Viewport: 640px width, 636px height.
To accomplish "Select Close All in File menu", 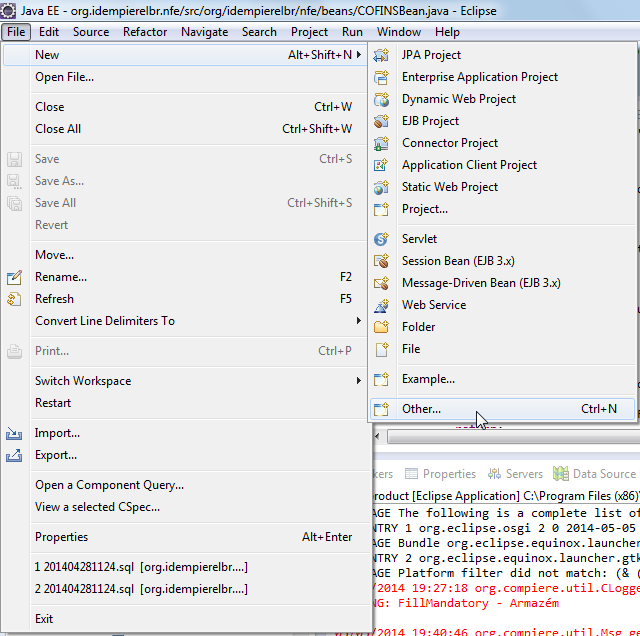I will (x=58, y=129).
